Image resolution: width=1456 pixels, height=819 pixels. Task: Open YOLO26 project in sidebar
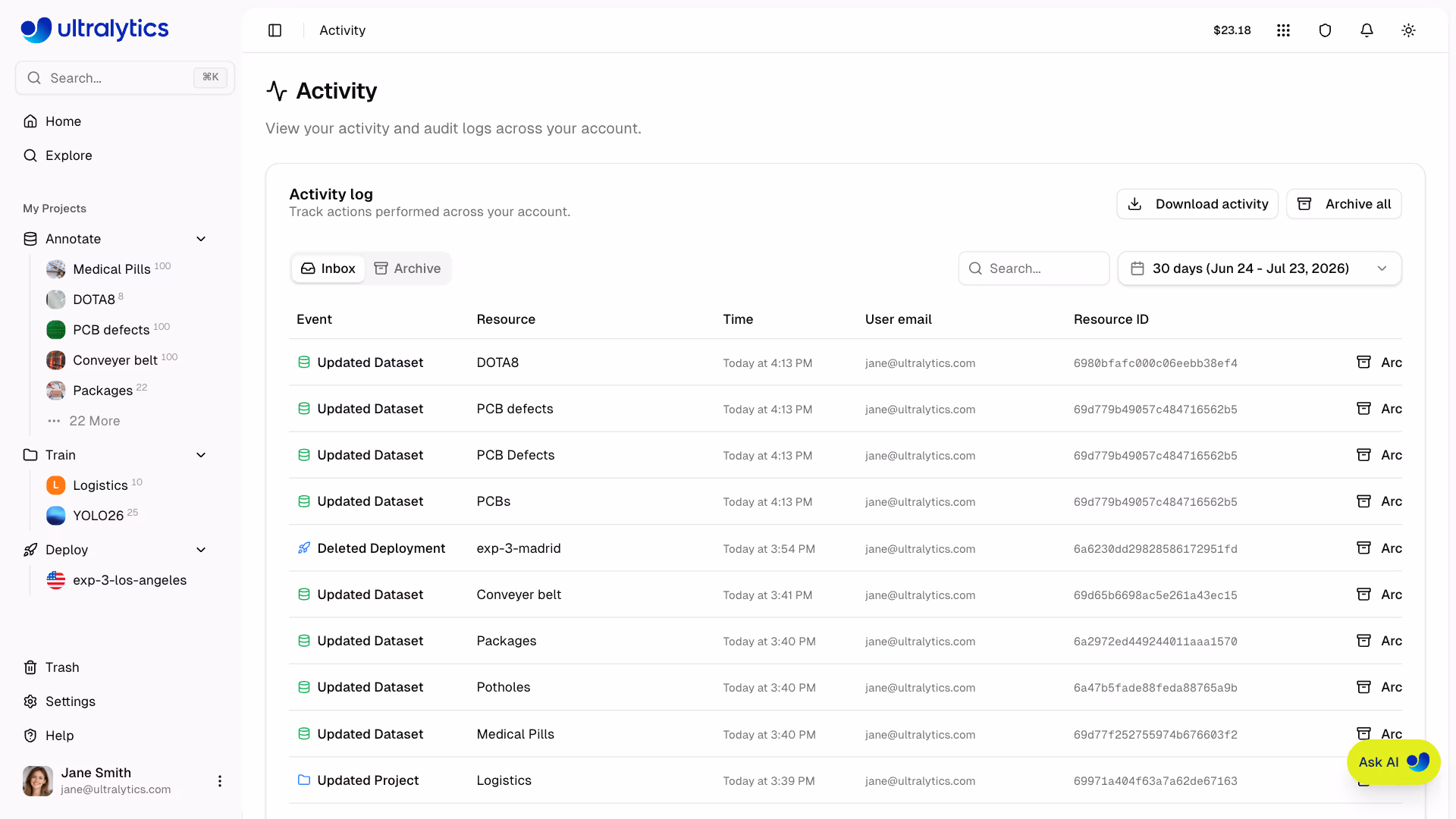click(98, 516)
